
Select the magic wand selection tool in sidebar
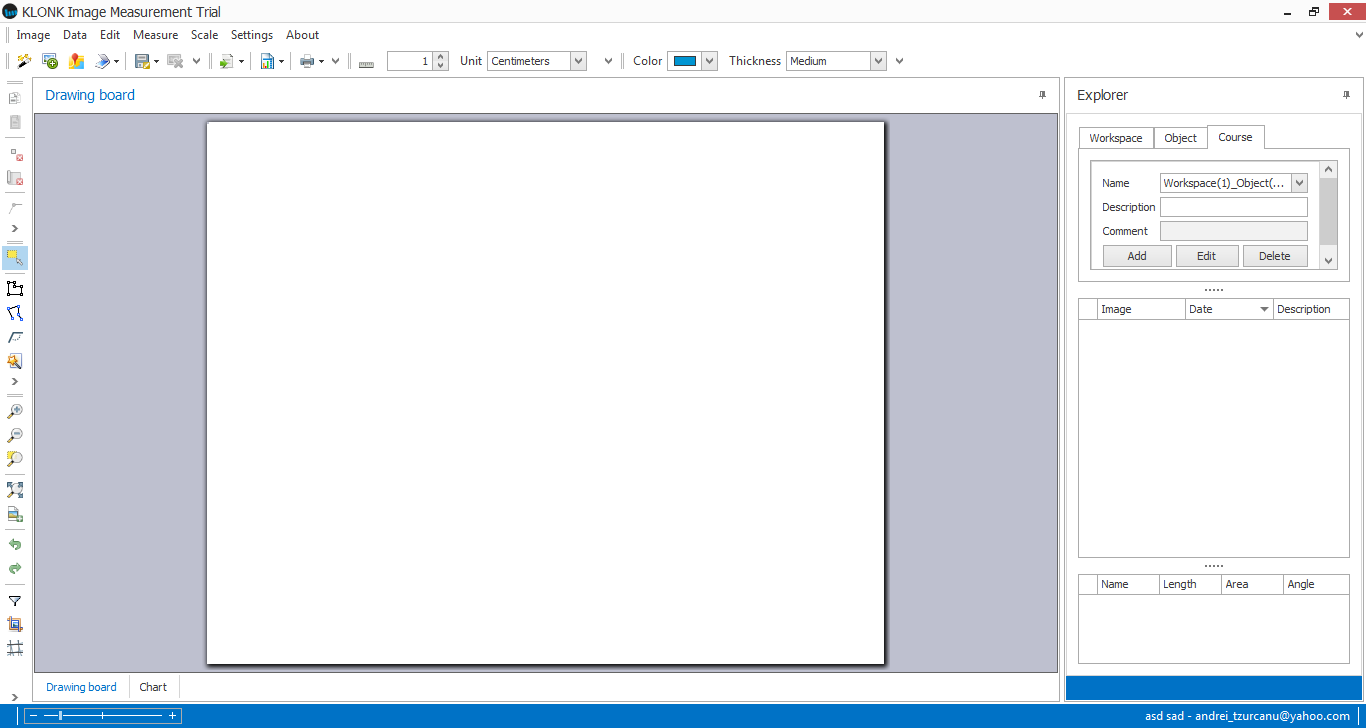[x=14, y=361]
